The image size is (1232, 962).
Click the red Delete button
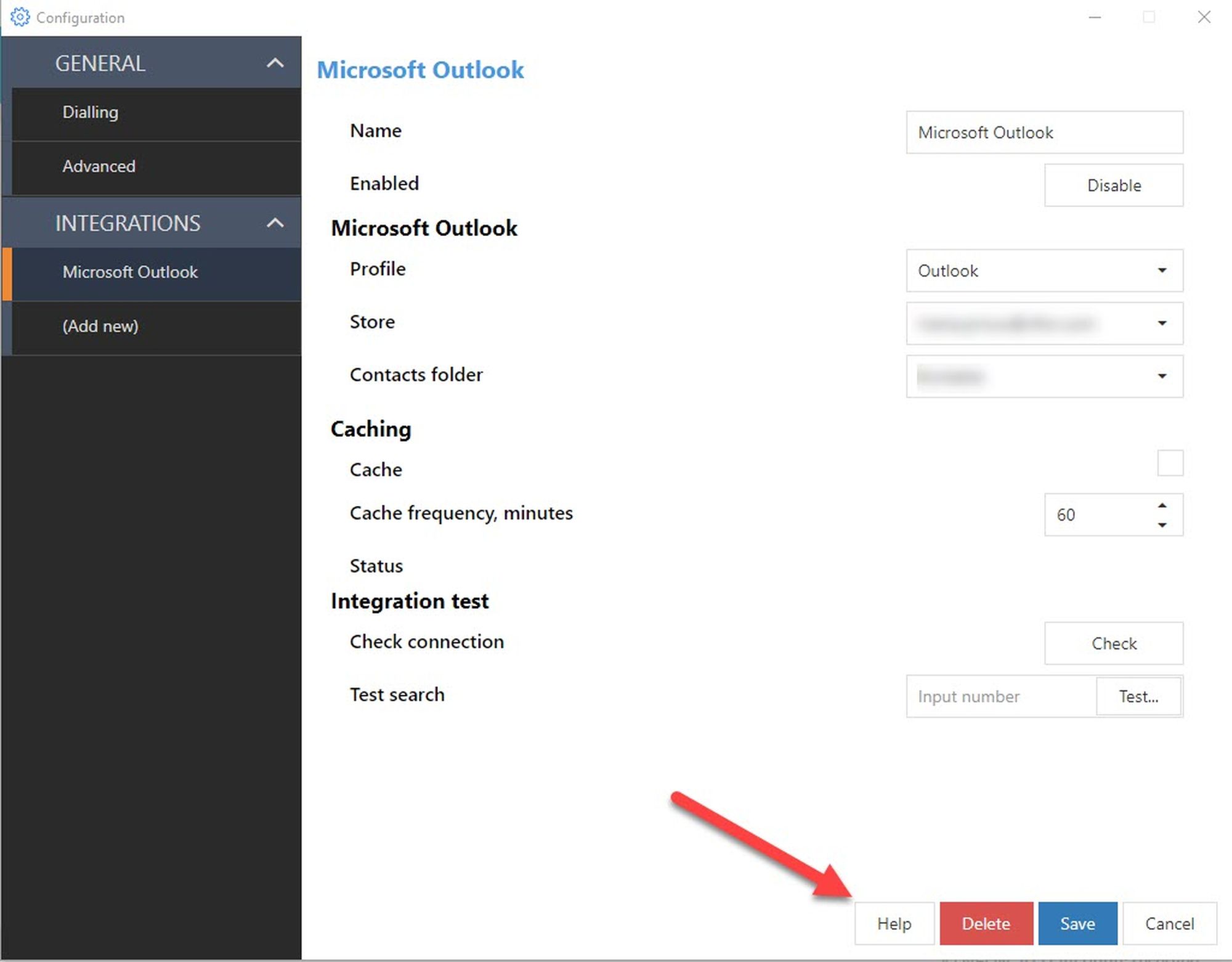(986, 923)
